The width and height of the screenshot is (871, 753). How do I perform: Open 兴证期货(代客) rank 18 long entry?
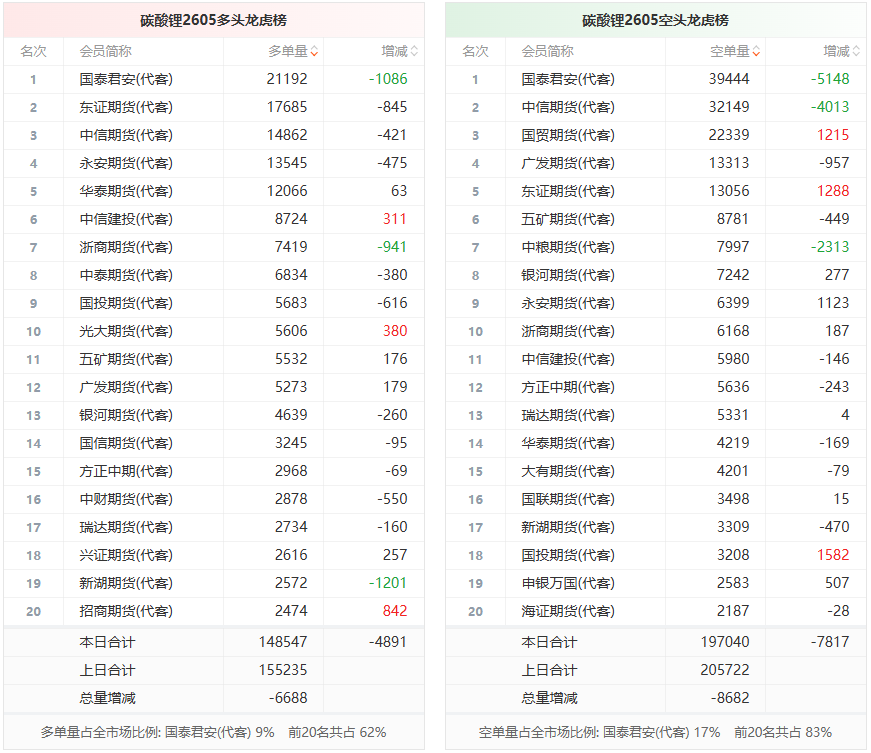tap(126, 555)
